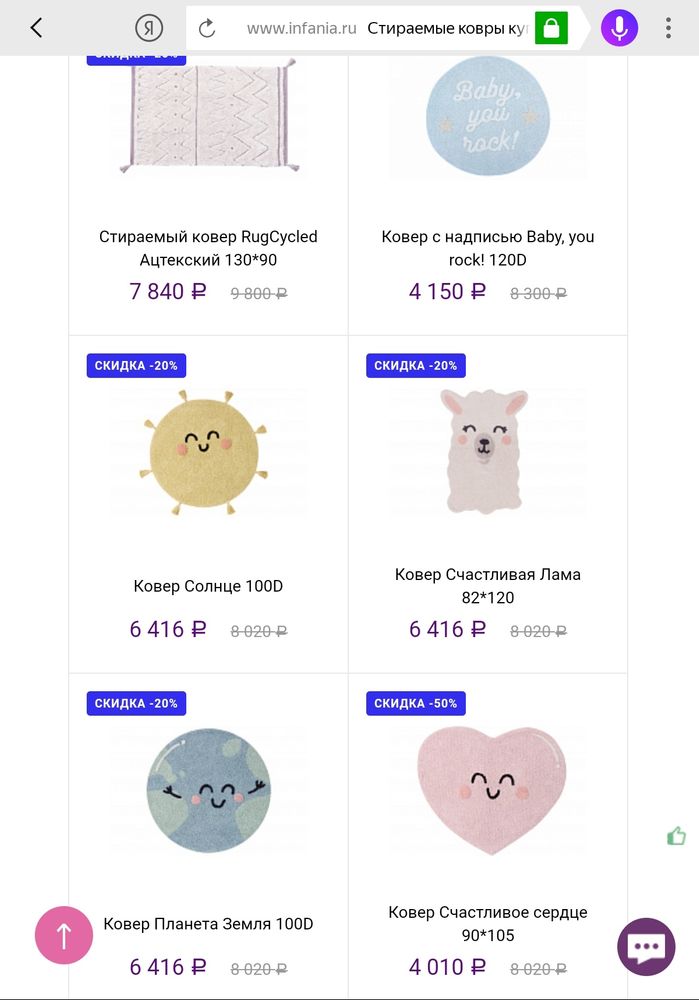Start voice search with microphone icon

click(619, 28)
